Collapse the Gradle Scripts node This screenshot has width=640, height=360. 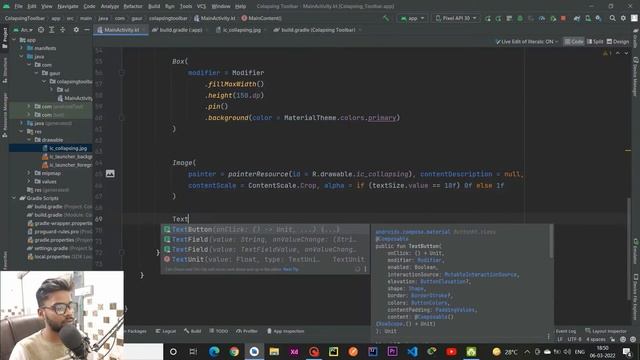pos(15,198)
